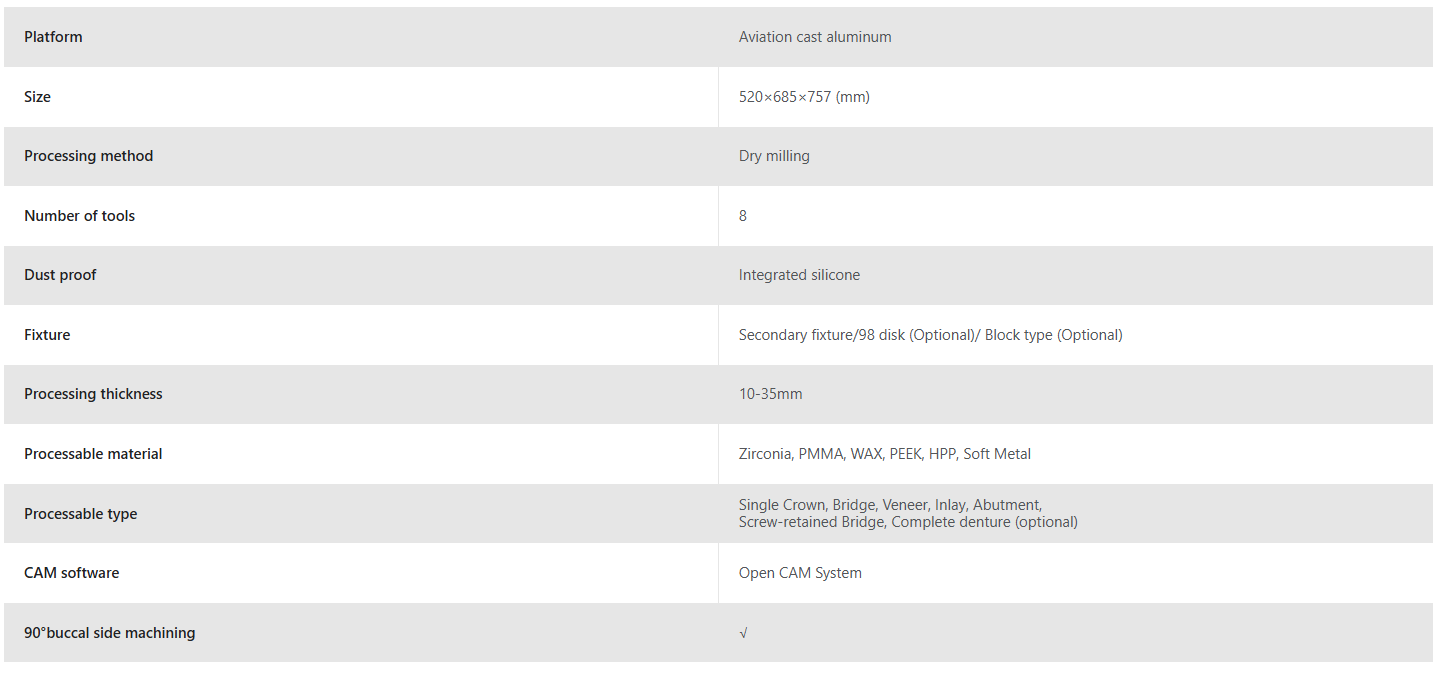
Task: Select the "Open CAM System" value
Action: click(x=800, y=573)
